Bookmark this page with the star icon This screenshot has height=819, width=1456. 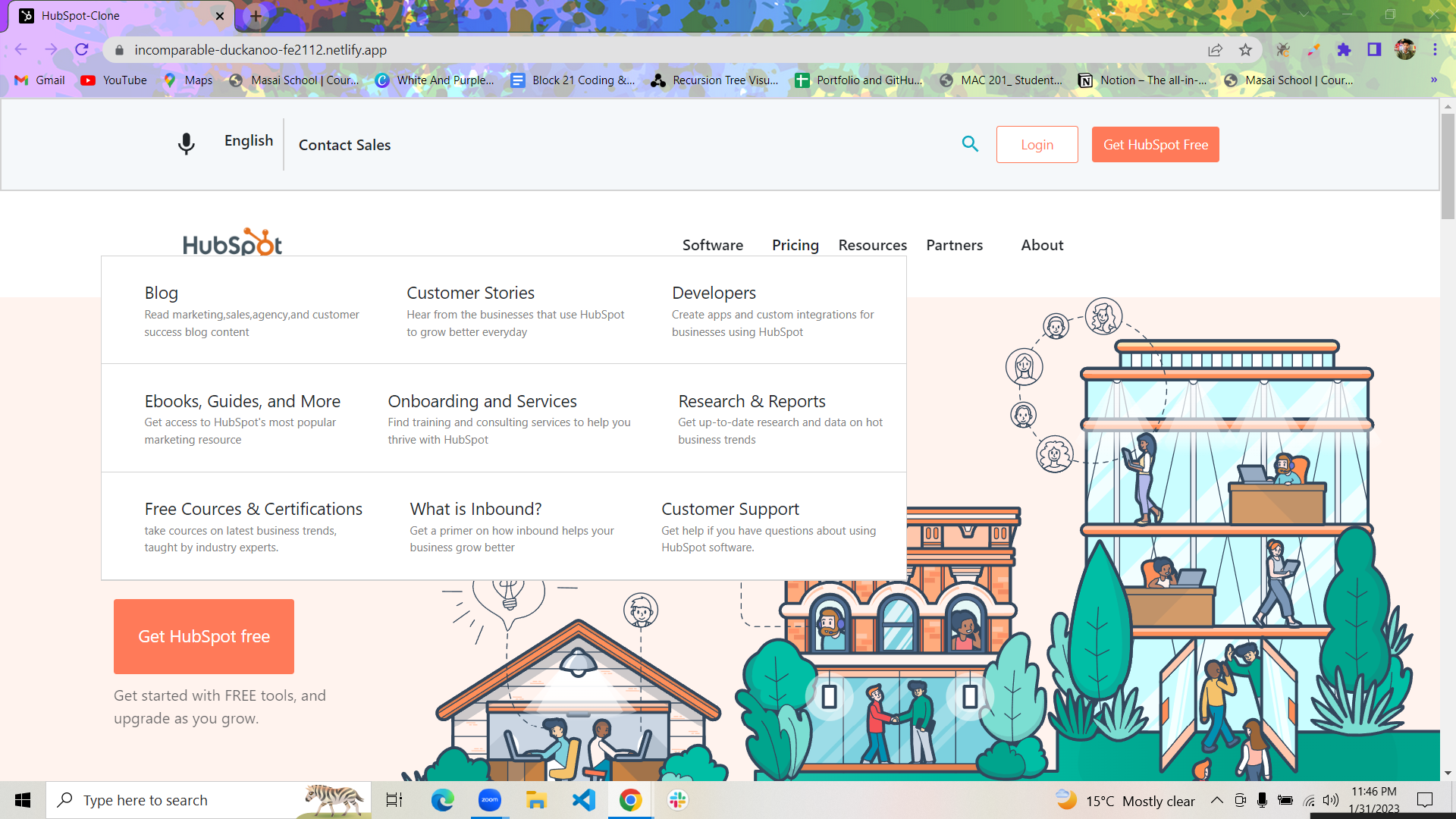[x=1245, y=50]
